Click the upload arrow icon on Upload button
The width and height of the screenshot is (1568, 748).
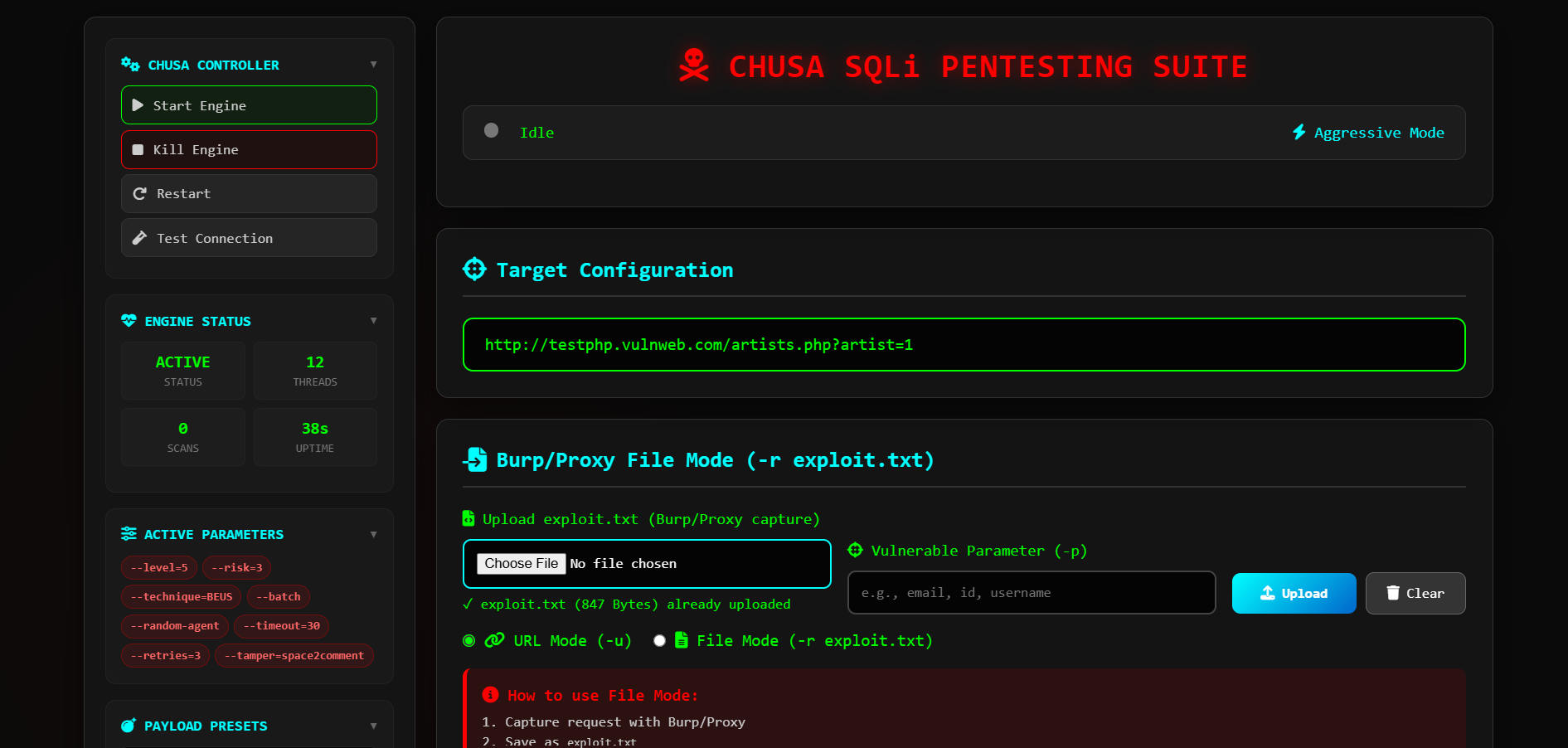(x=1268, y=593)
